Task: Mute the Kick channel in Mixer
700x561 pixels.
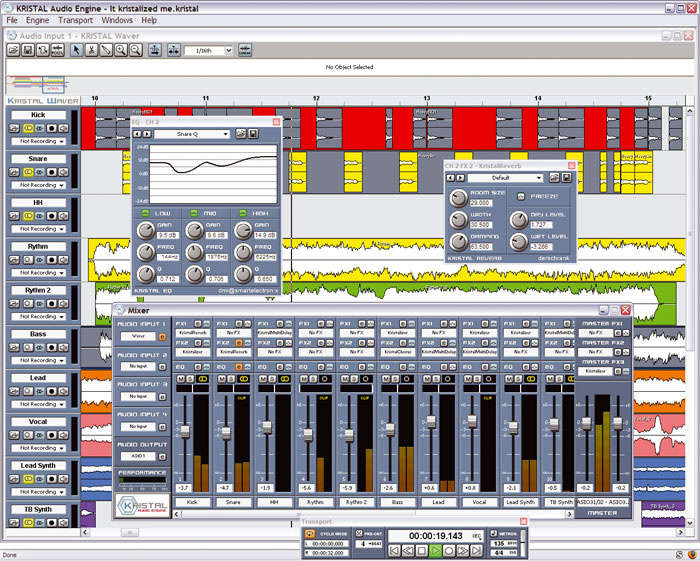Action: [181, 379]
